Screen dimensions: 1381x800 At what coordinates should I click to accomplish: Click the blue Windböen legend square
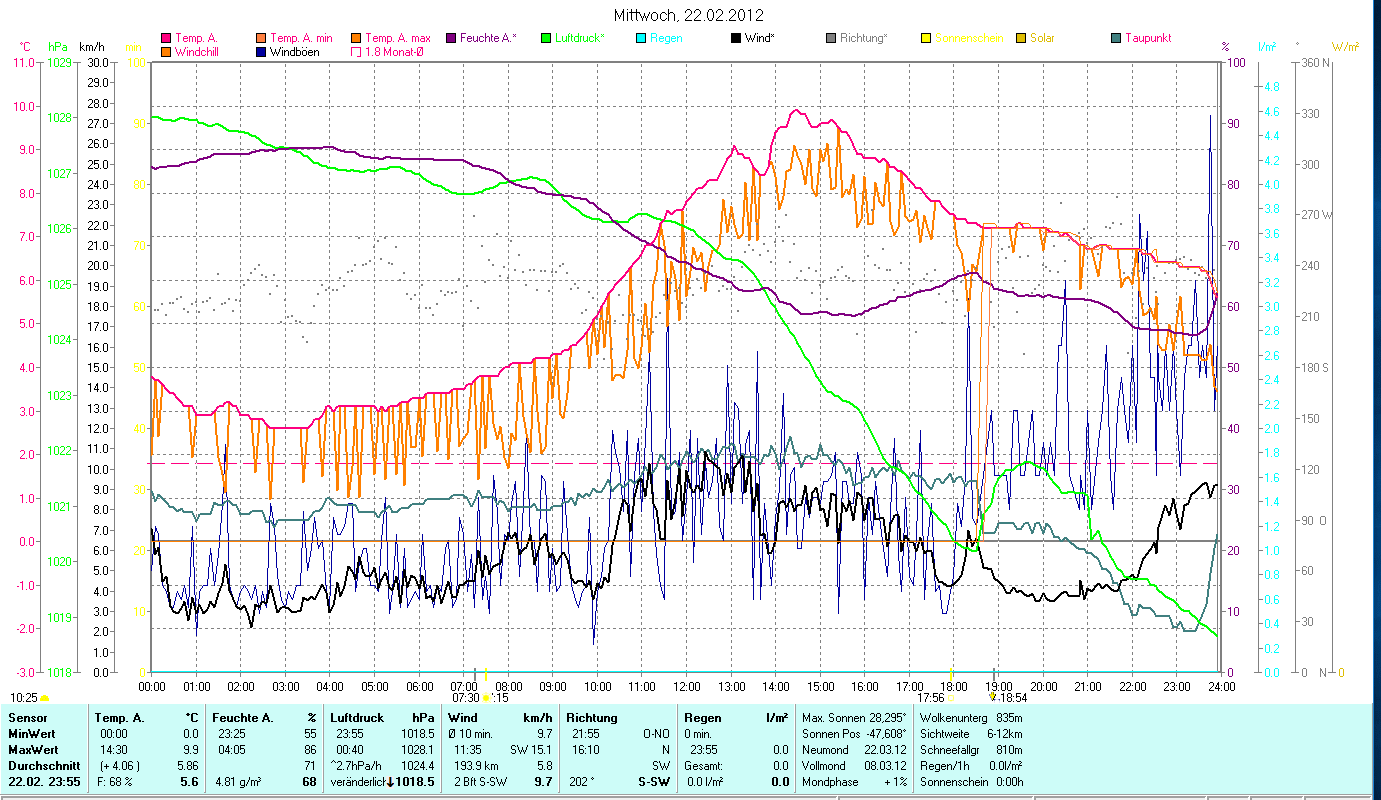click(263, 51)
